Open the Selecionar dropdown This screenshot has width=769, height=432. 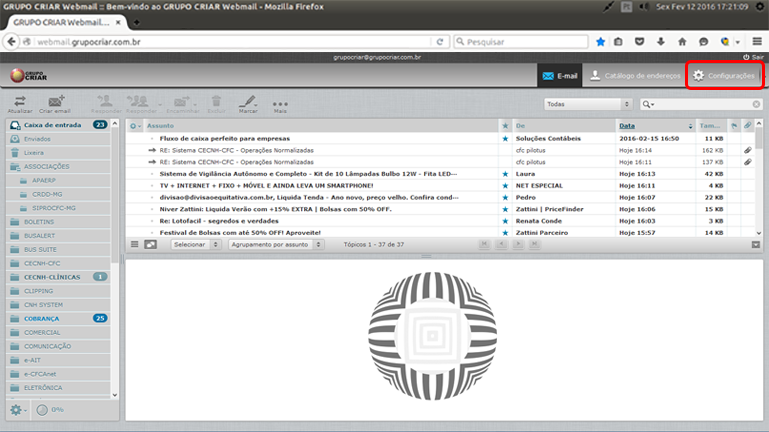[195, 244]
